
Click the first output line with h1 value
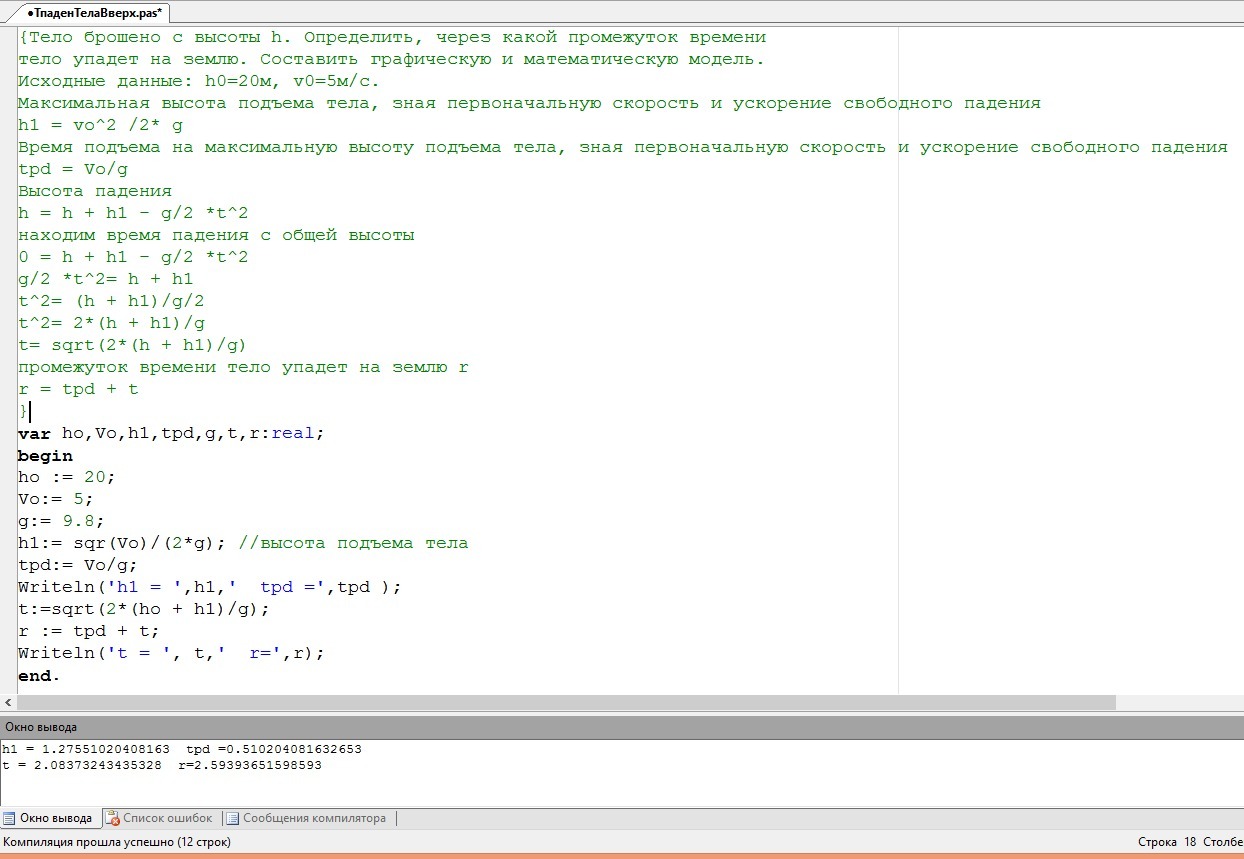pos(182,748)
